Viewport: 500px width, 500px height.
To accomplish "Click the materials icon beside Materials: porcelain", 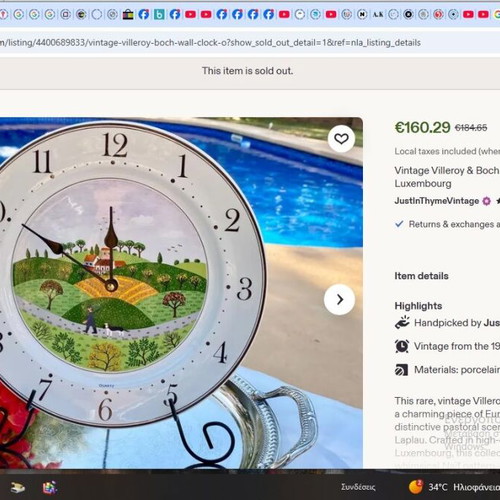I will (x=401, y=370).
